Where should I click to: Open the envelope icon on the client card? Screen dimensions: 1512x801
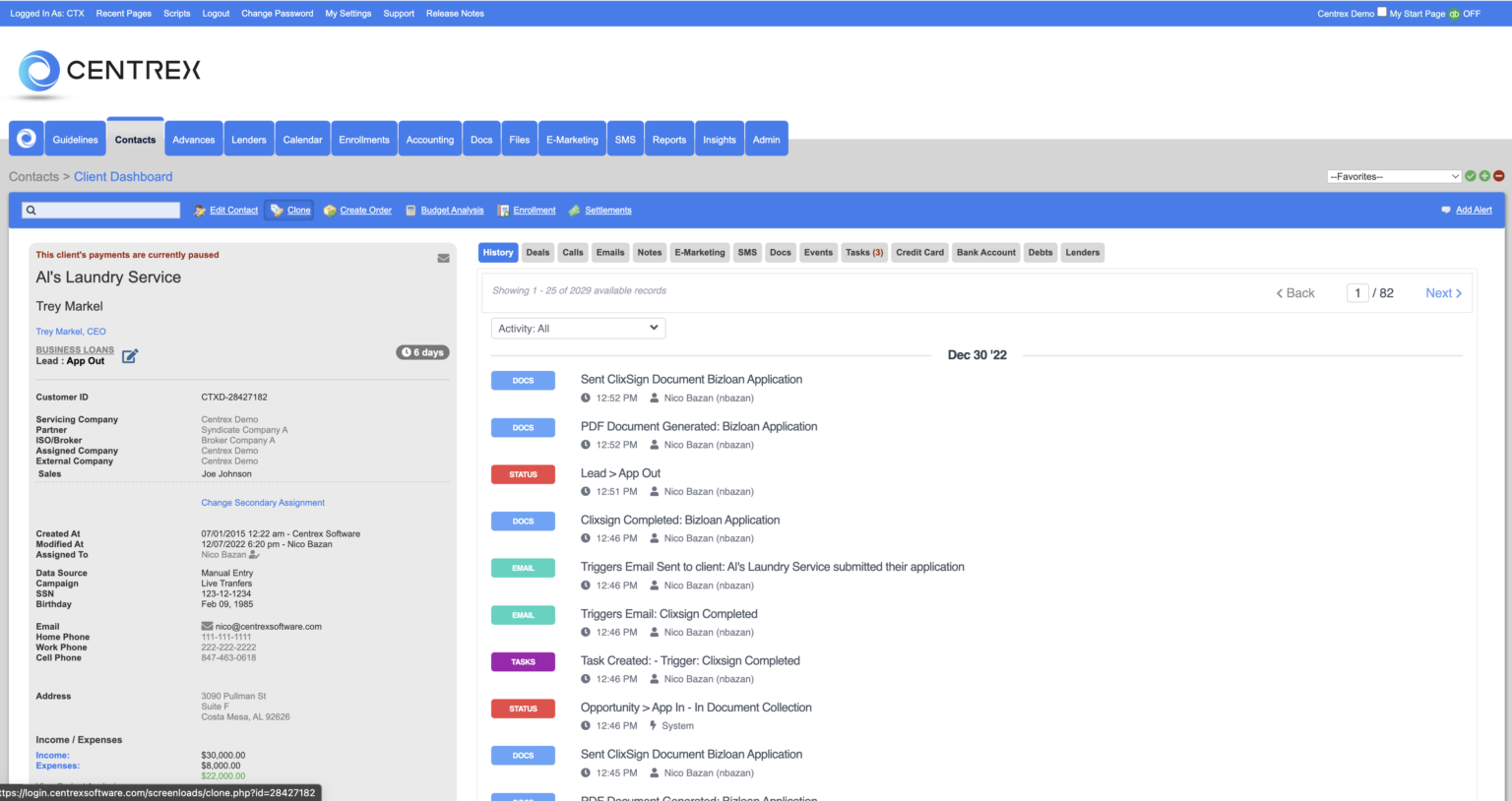(443, 258)
